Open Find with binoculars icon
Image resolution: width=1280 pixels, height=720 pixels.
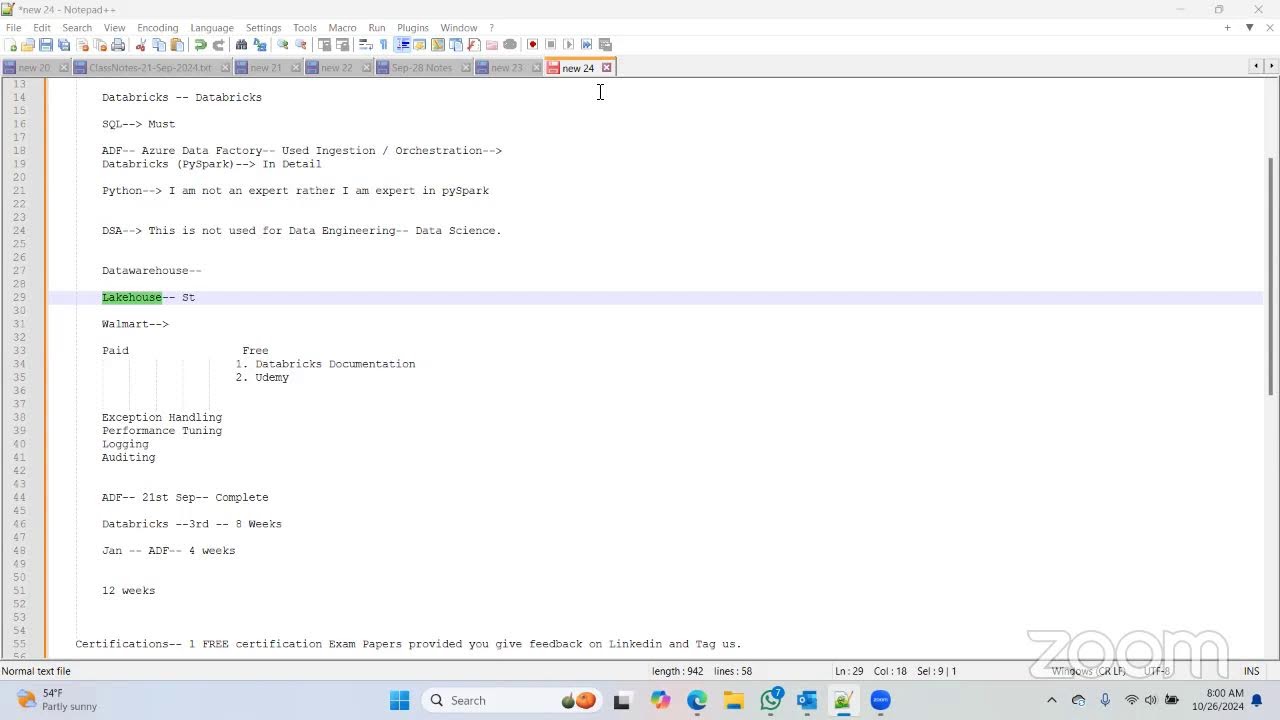pyautogui.click(x=241, y=44)
